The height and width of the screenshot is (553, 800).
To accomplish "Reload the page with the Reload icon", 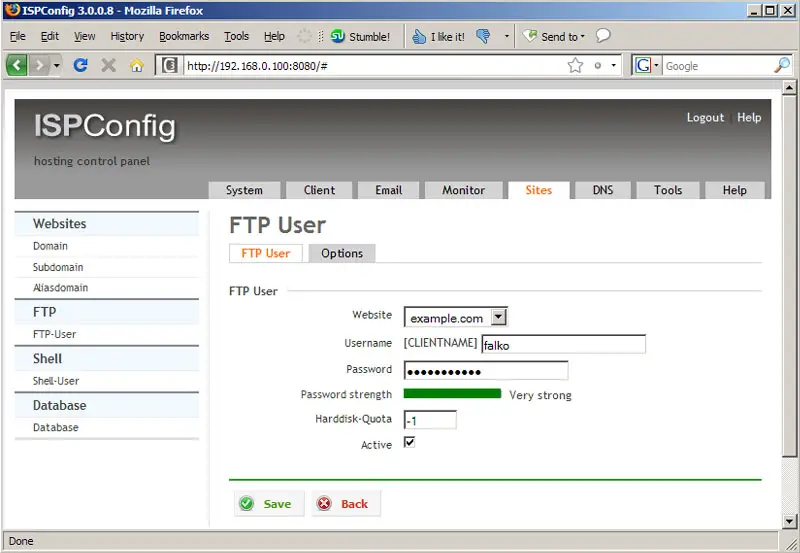I will pos(81,65).
